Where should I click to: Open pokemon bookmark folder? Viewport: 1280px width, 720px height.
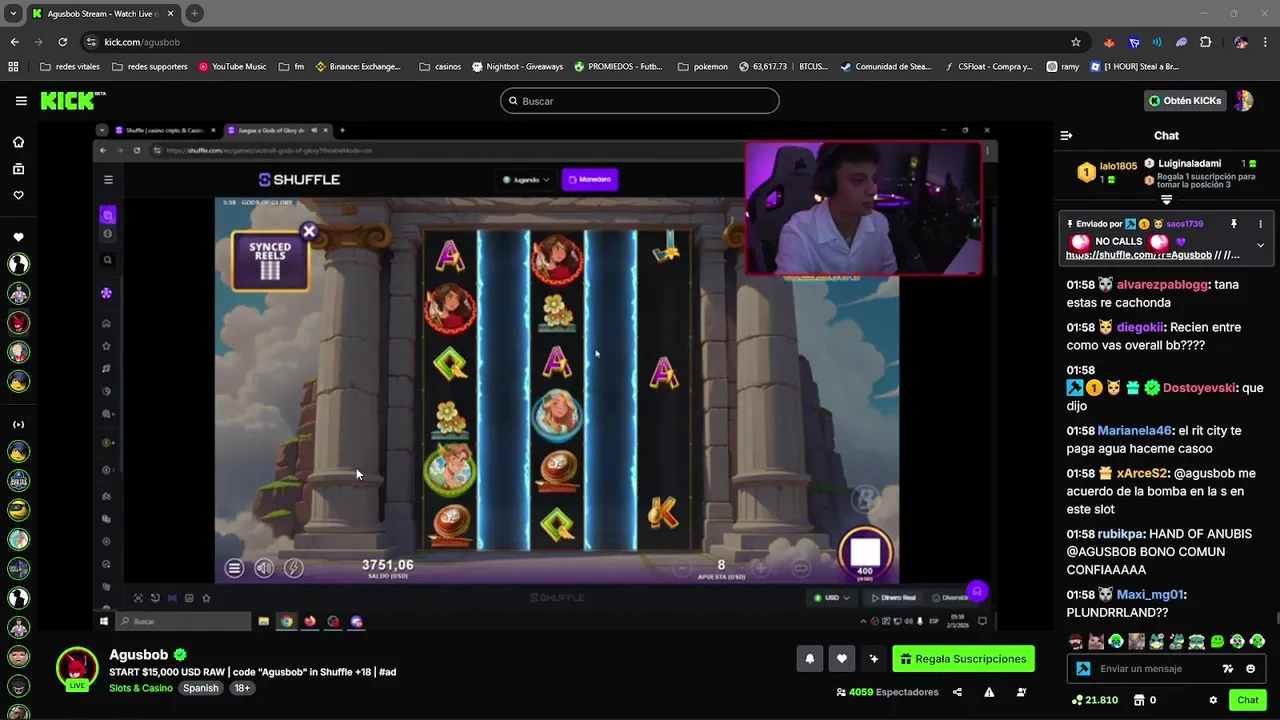click(x=703, y=67)
